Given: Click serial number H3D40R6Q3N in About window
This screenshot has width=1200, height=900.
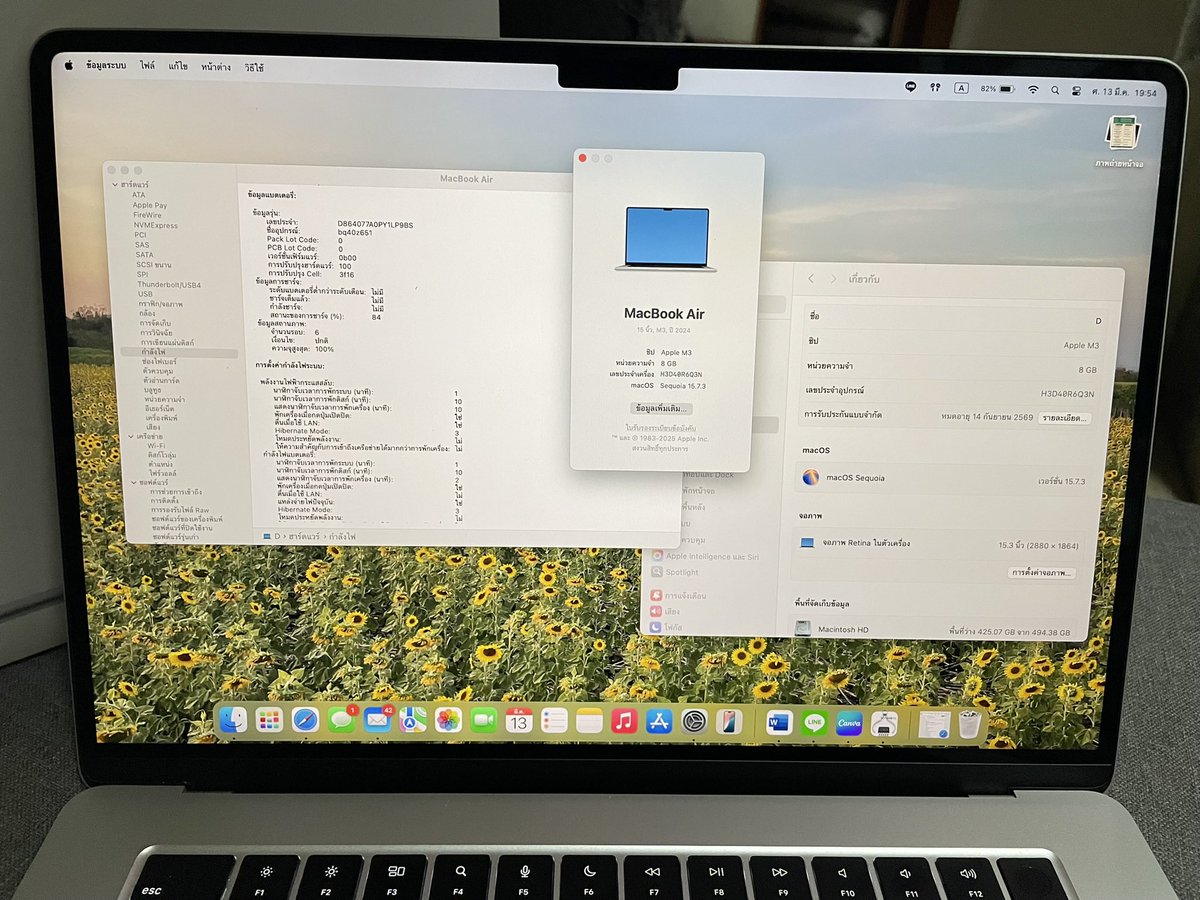Looking at the screenshot, I should click(683, 374).
